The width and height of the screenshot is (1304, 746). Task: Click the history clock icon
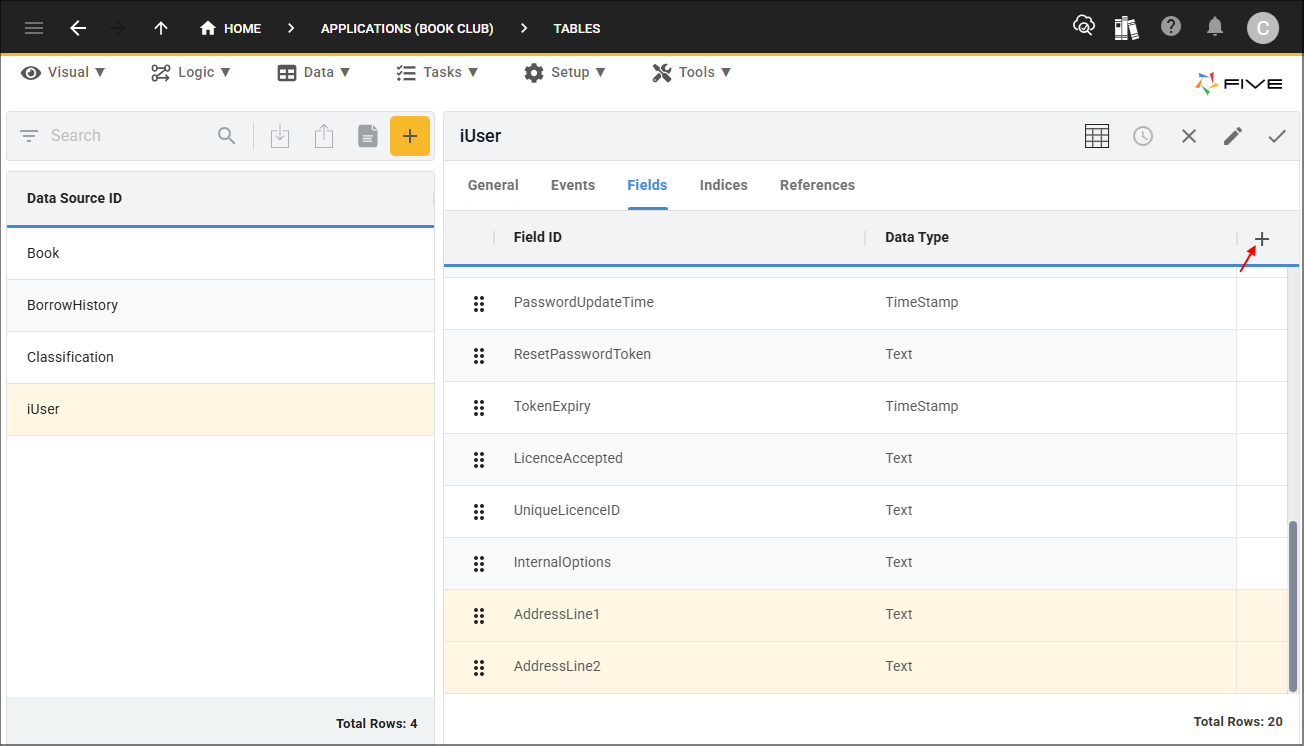tap(1143, 136)
